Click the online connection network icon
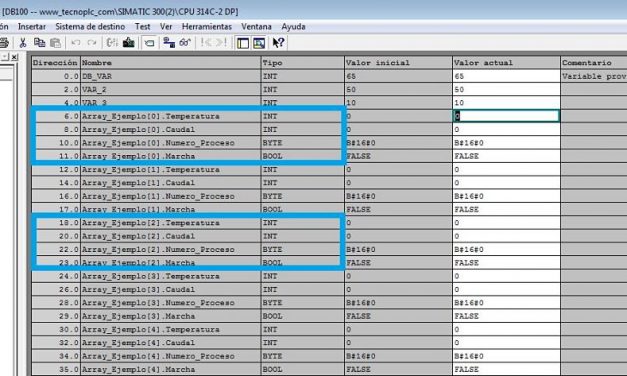Viewport: 627px width, 376px height. (169, 42)
